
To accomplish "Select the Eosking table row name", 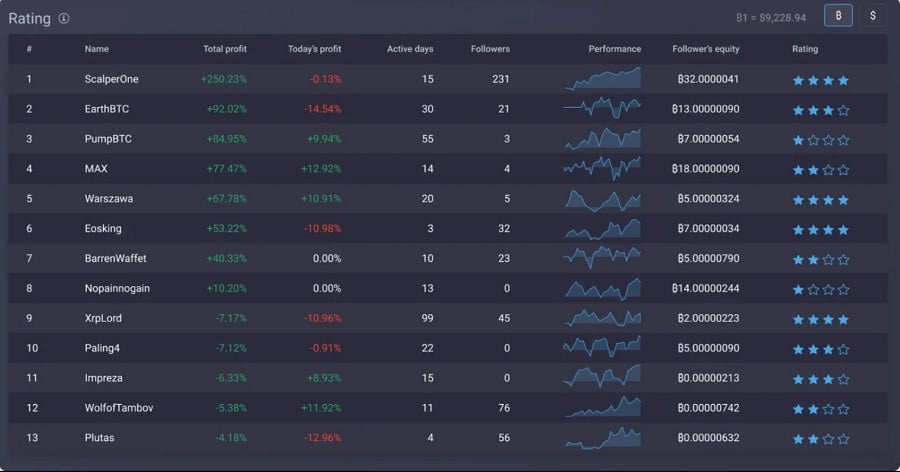I will click(x=103, y=229).
